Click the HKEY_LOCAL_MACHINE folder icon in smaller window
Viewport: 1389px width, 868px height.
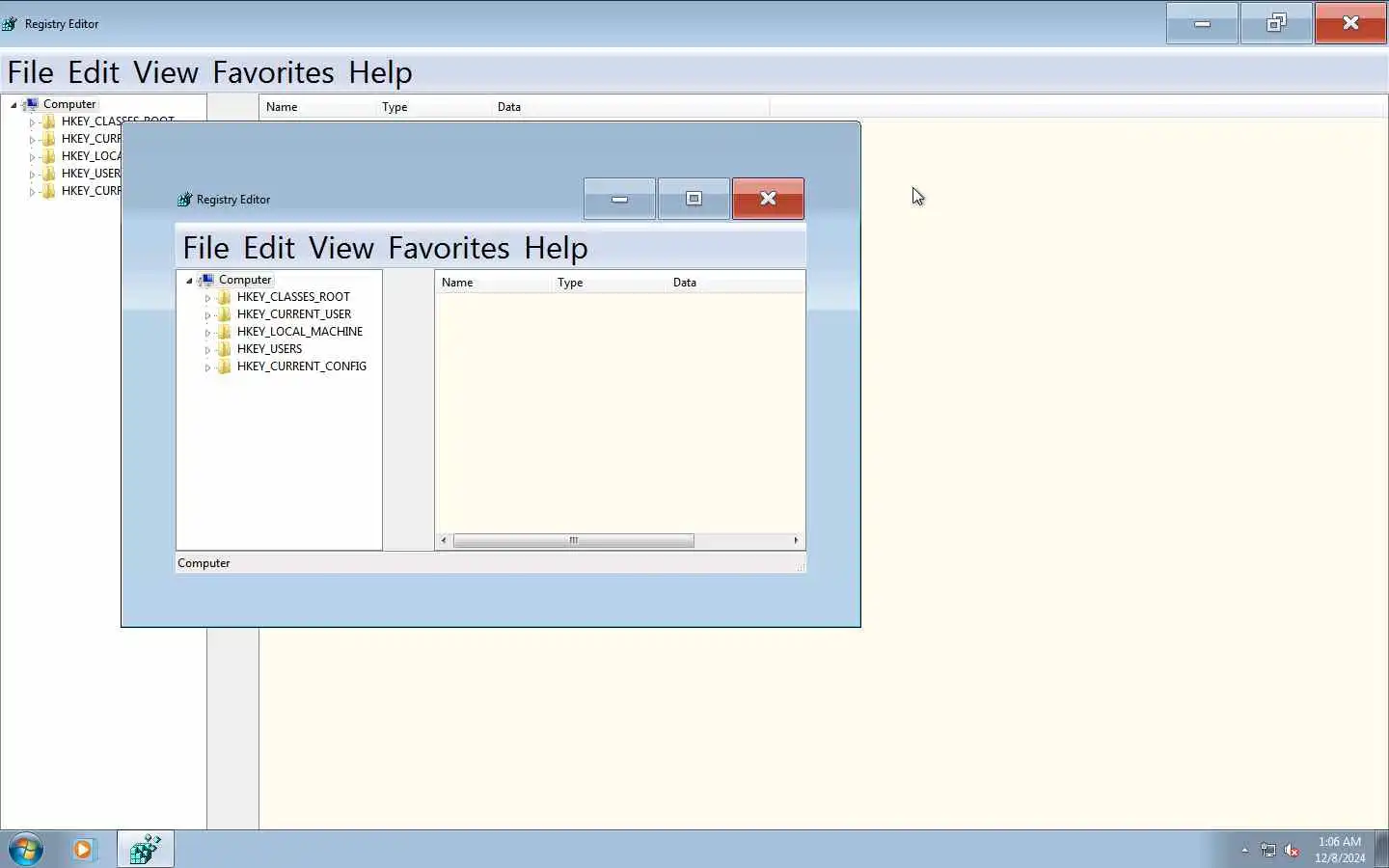224,332
